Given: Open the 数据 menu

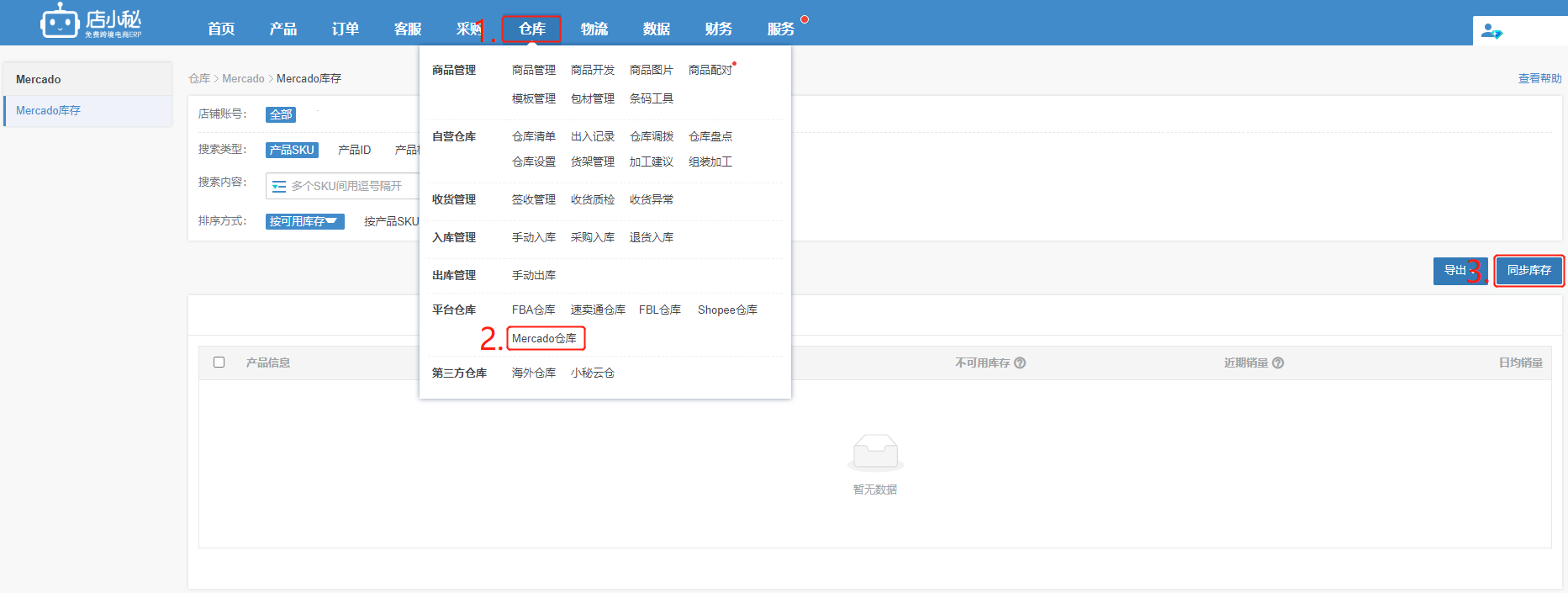Looking at the screenshot, I should (x=657, y=29).
